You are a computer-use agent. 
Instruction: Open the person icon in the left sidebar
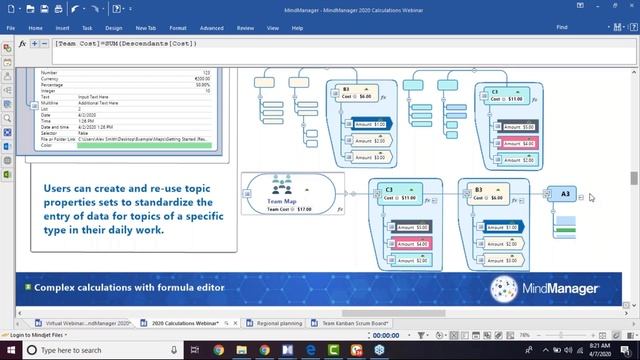[7, 76]
